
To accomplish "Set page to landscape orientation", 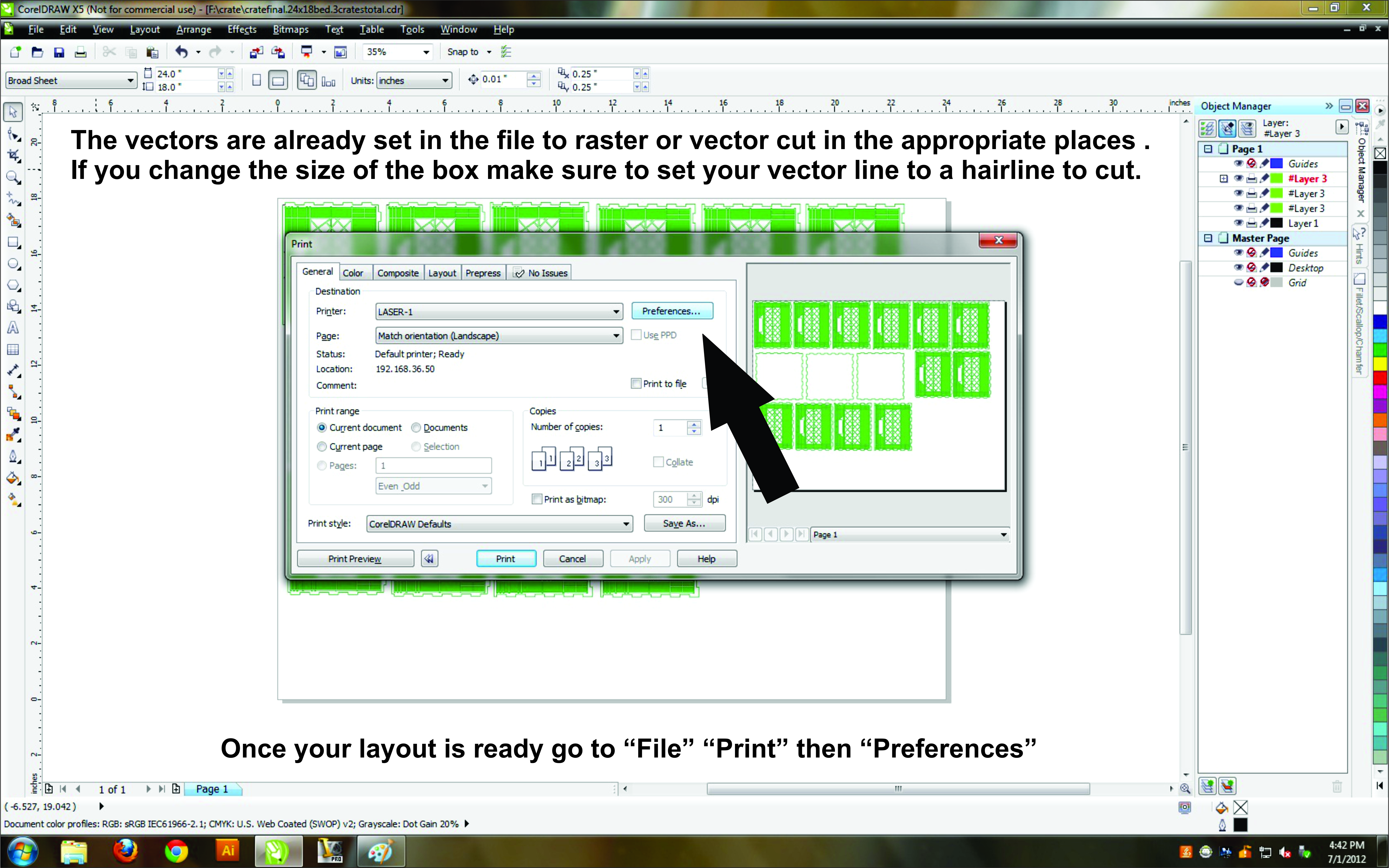I will pos(278,80).
